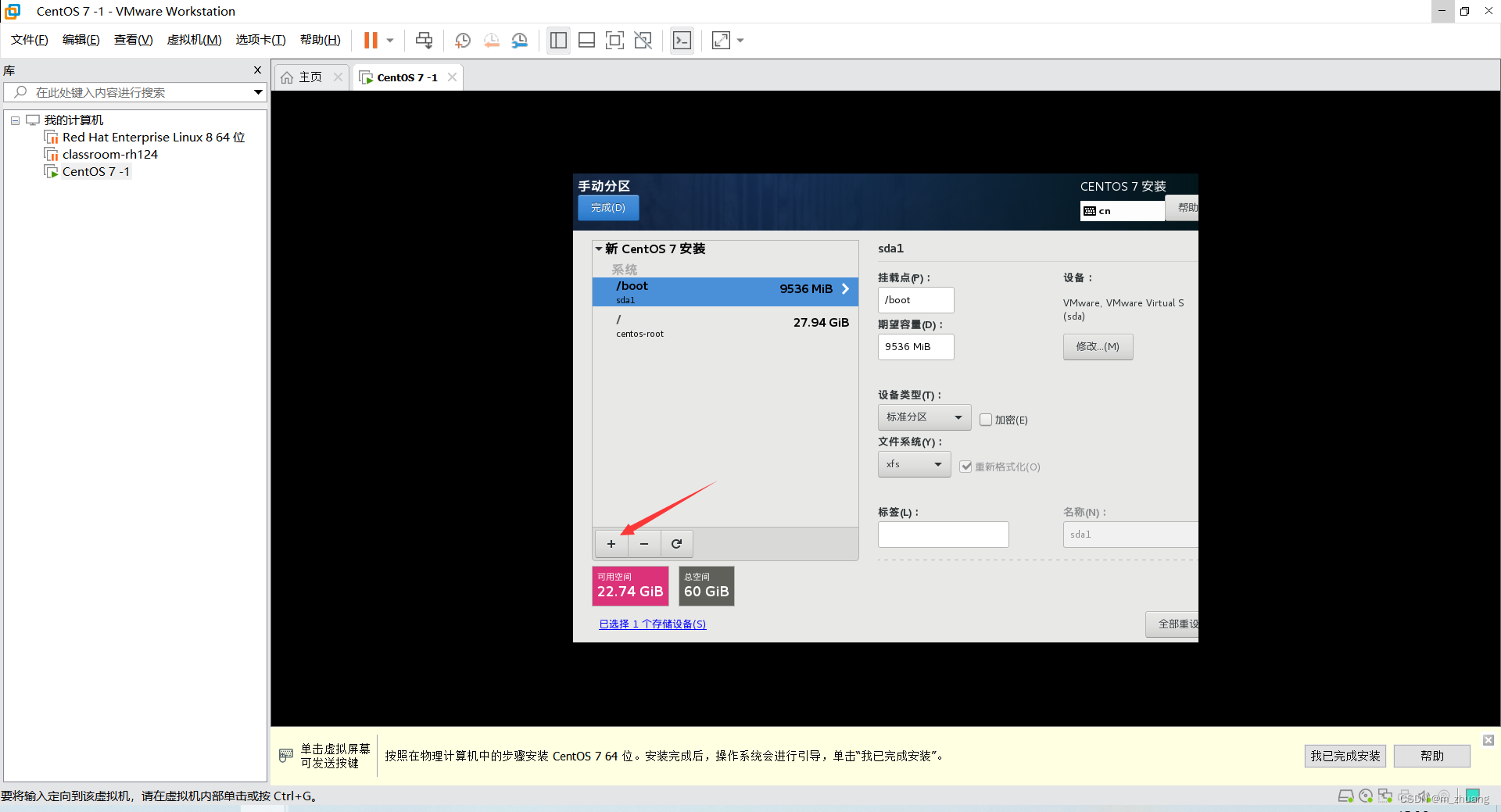Click the 挂载点 field containing /boot
Screen dimensions: 1501x812
click(x=915, y=300)
